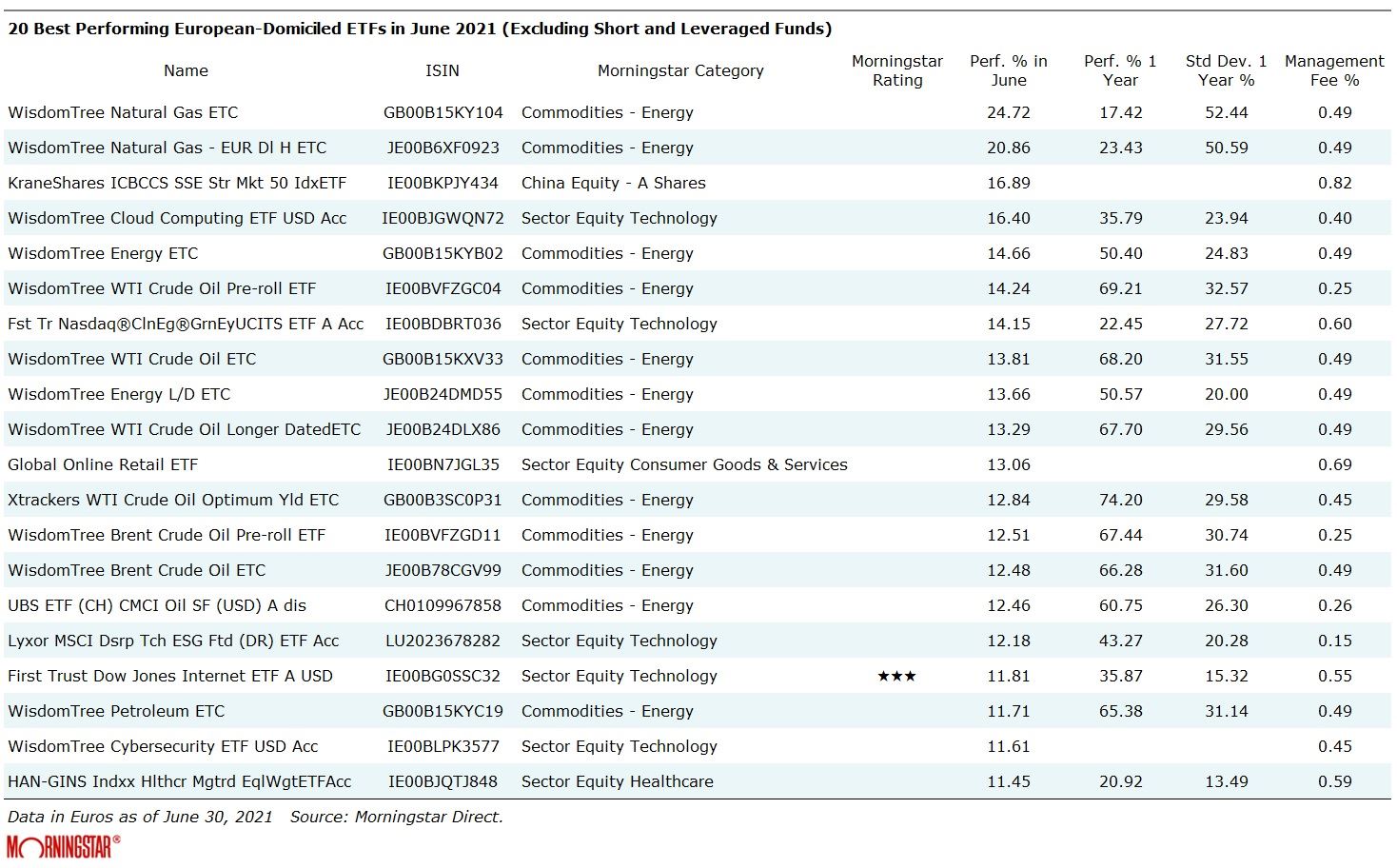
Task: Click the Morningstar logo at bottom left
Action: click(63, 846)
